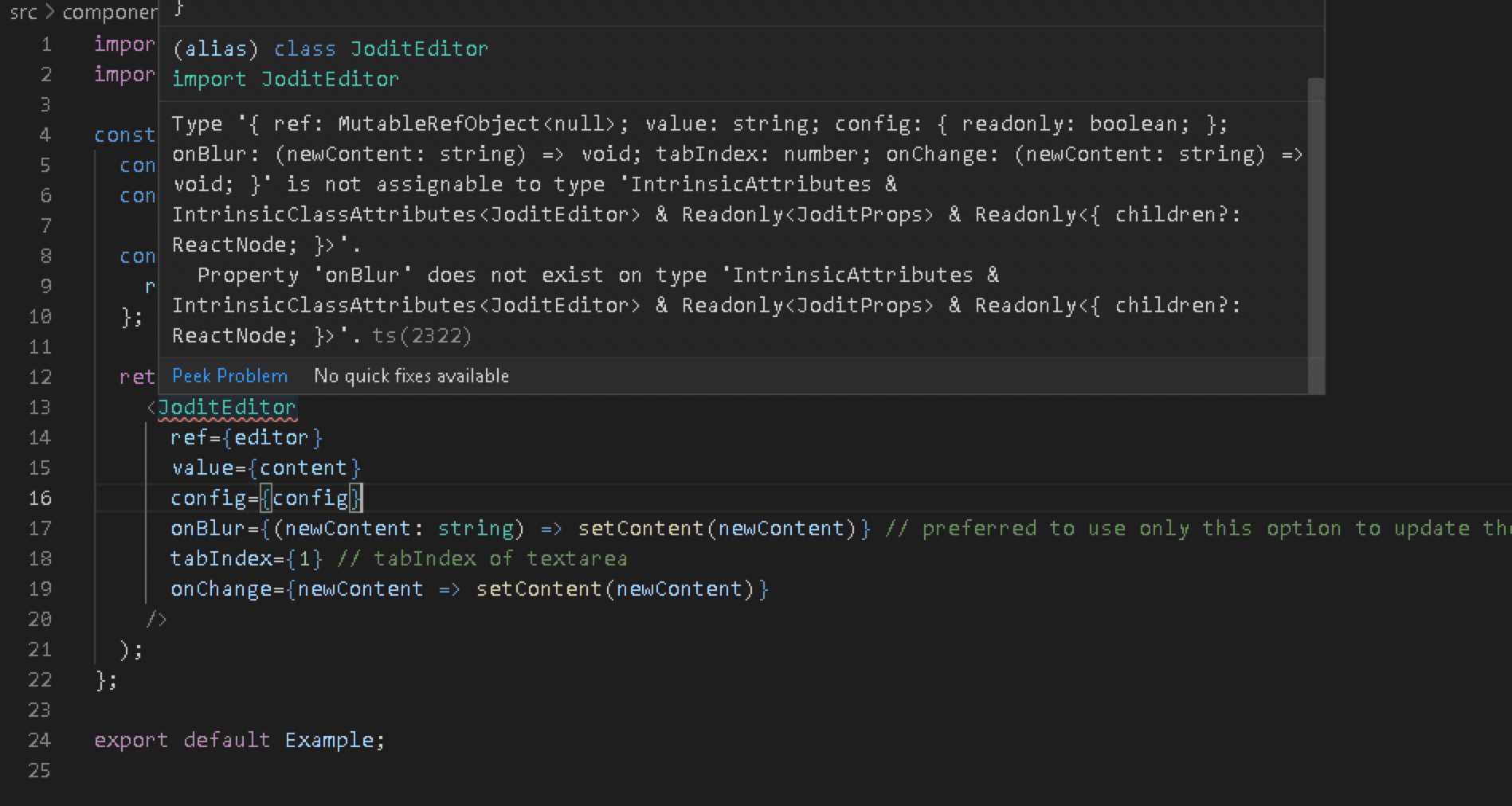Click the hover popup's vertical scrollbar

(x=1316, y=235)
